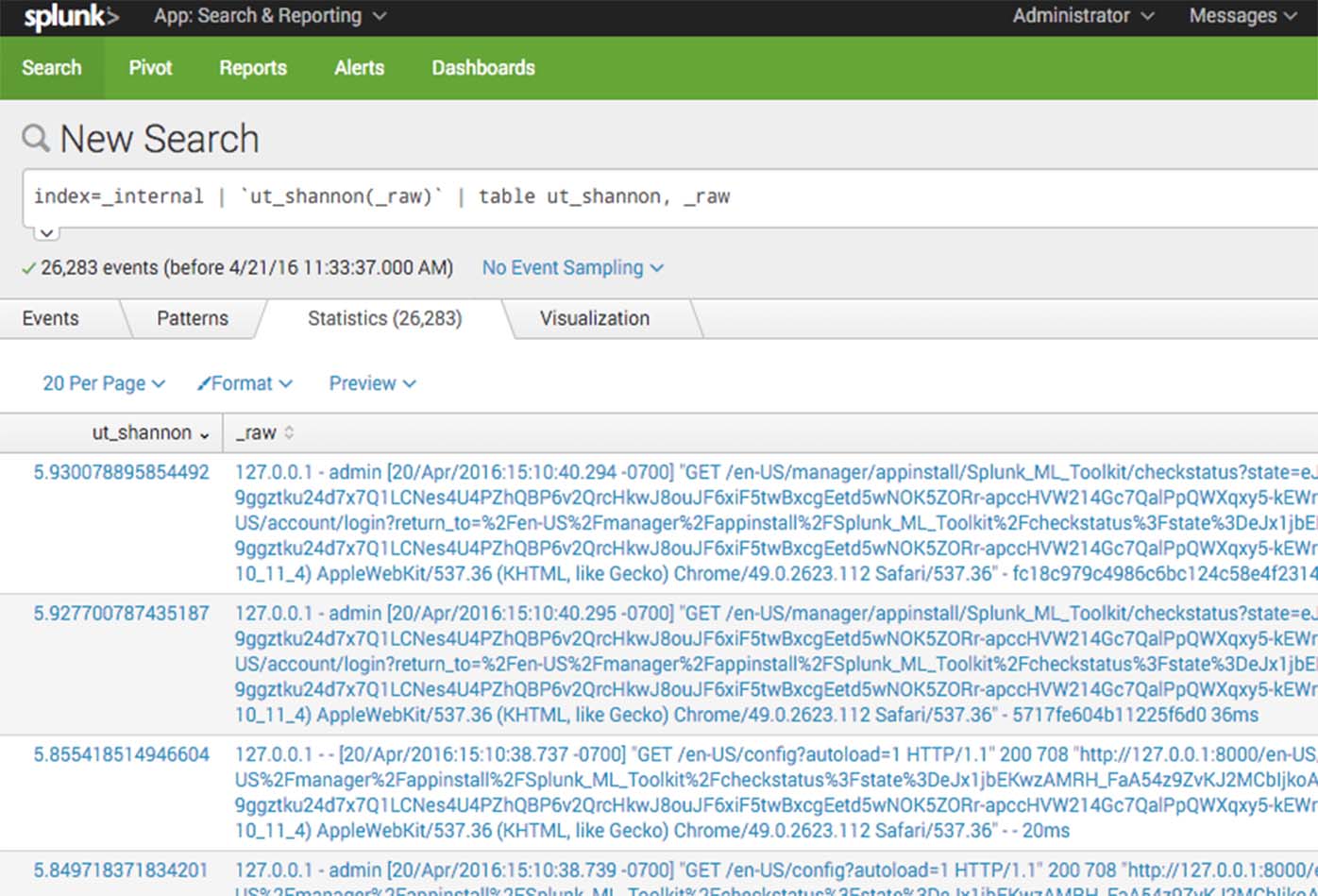Toggle sort on ut_shannon column header

(149, 432)
